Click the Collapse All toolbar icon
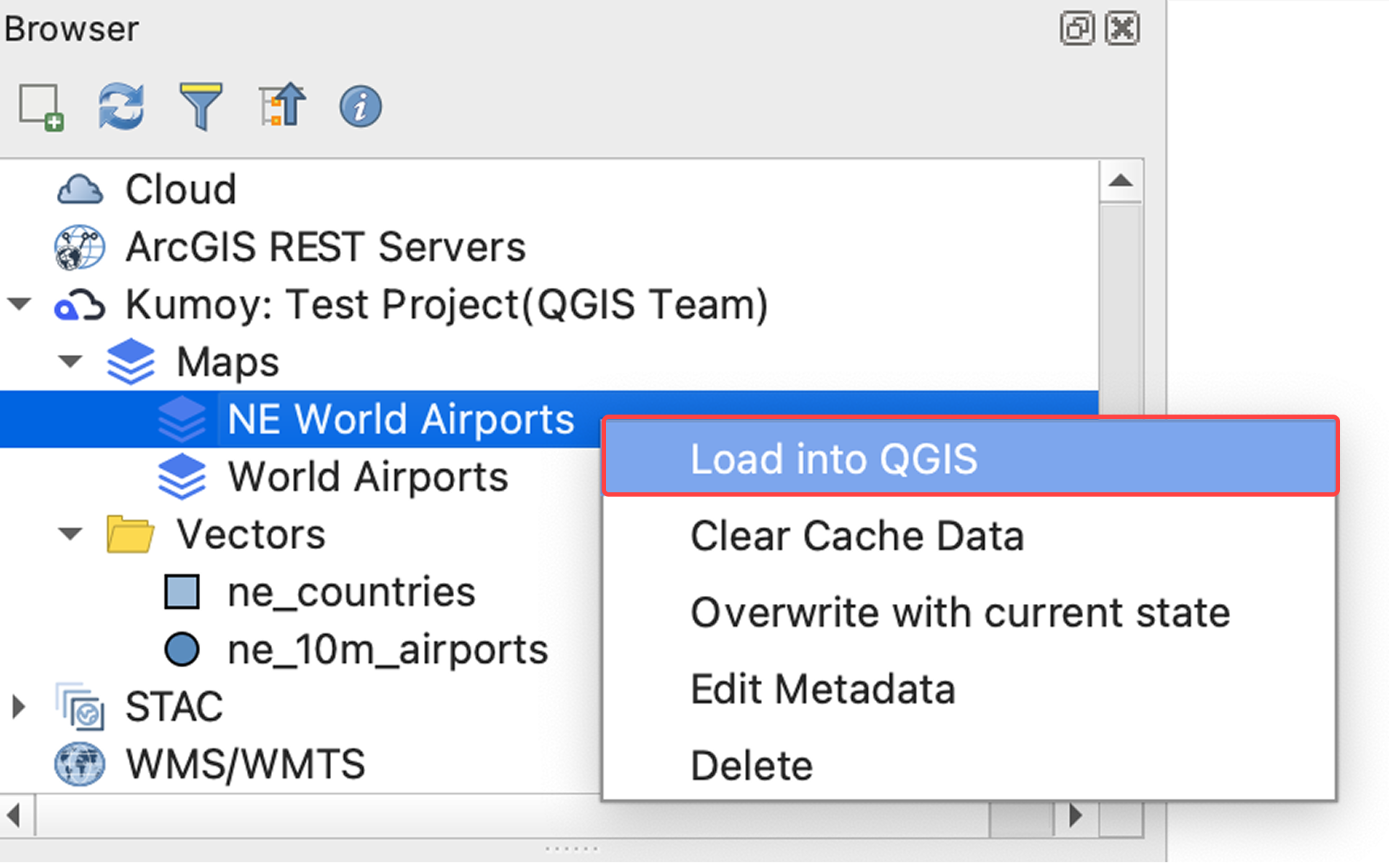 [x=282, y=107]
